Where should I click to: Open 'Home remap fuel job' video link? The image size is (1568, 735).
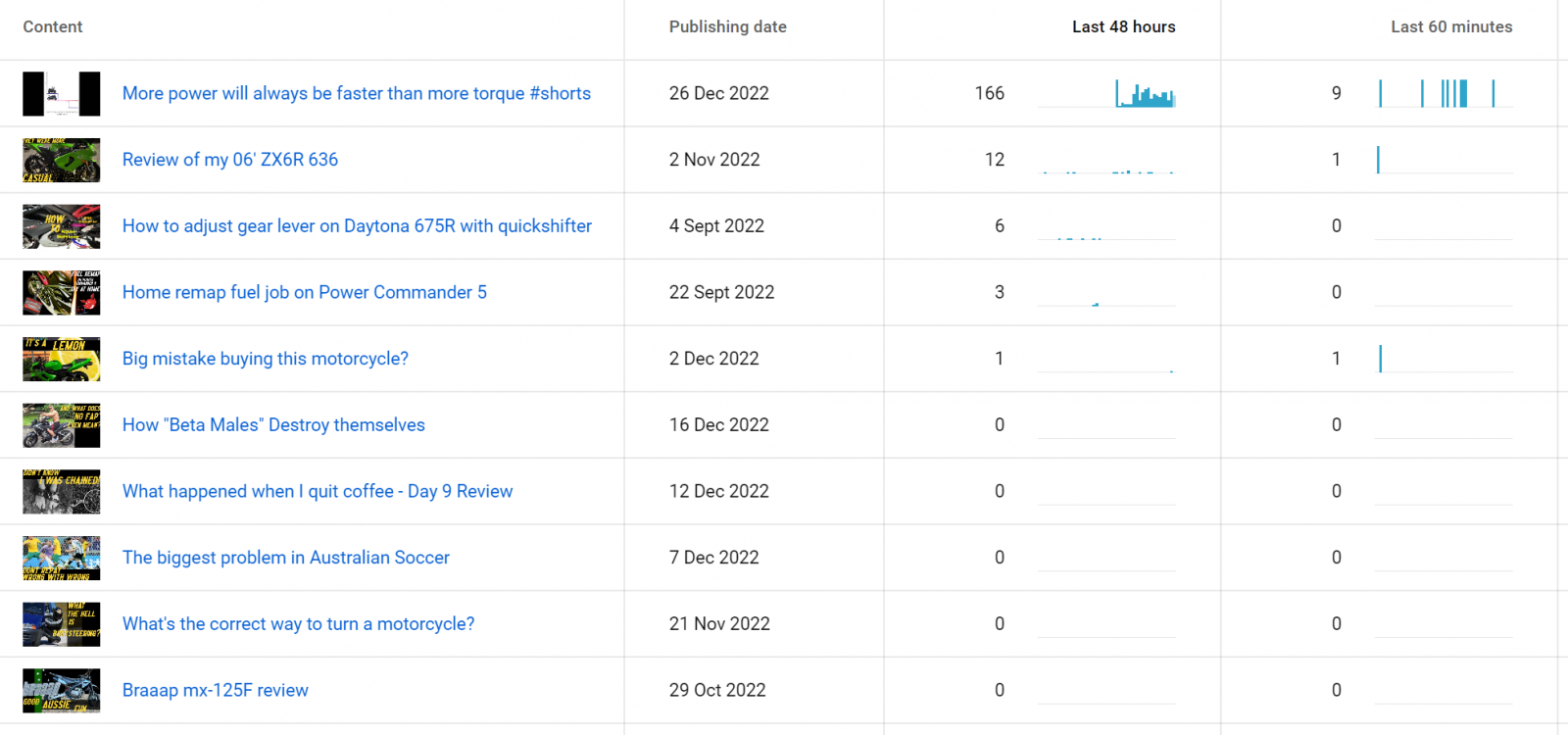(304, 292)
